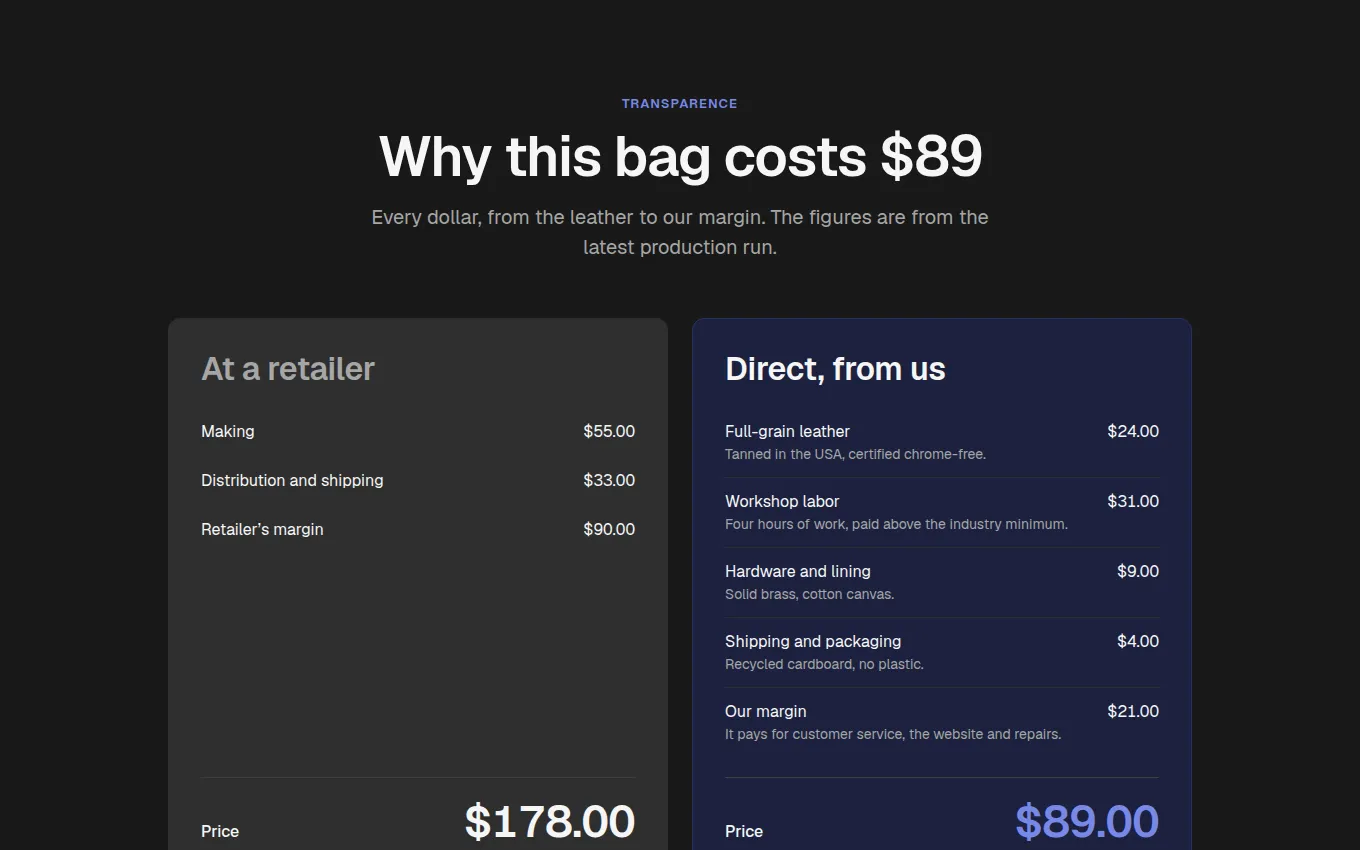Click the $21.00 margin amount
This screenshot has height=850, width=1360.
[1133, 712]
